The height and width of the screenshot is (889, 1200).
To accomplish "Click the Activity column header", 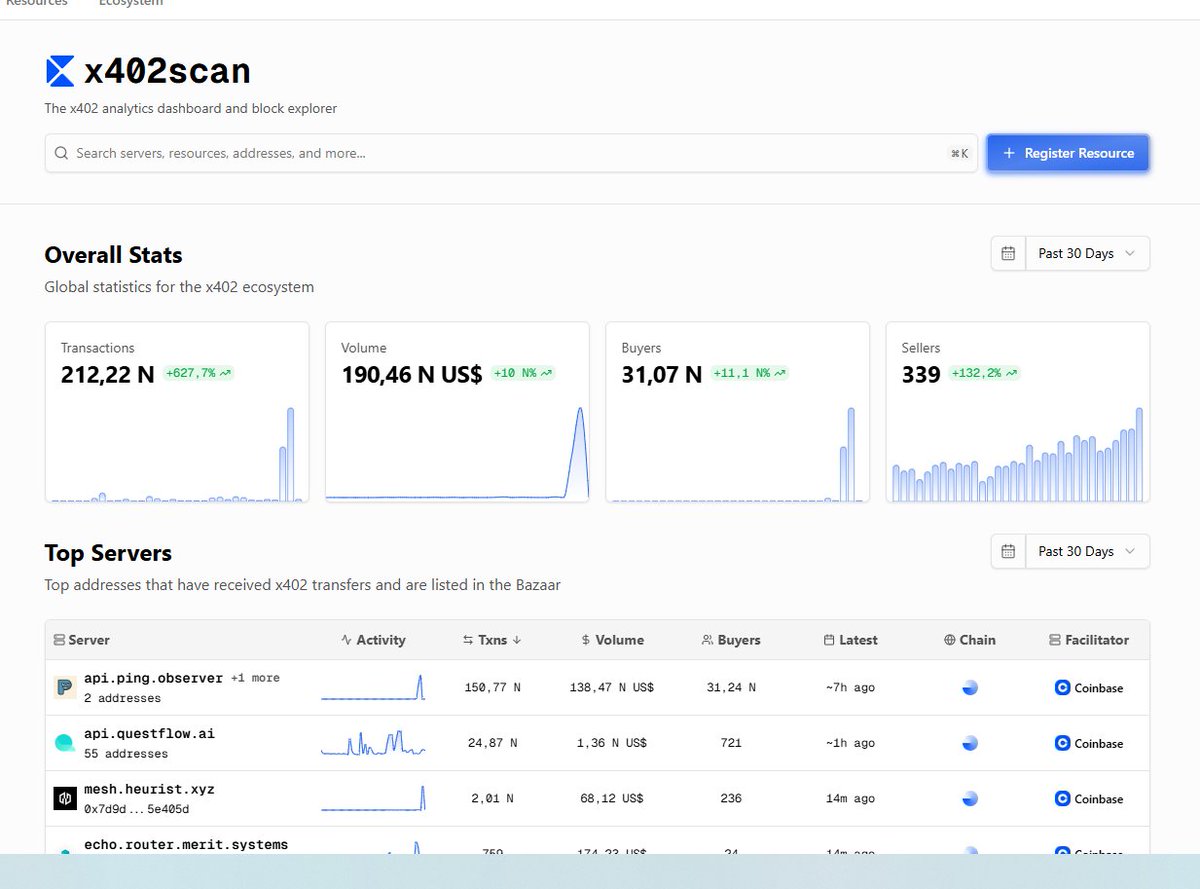I will click(373, 640).
